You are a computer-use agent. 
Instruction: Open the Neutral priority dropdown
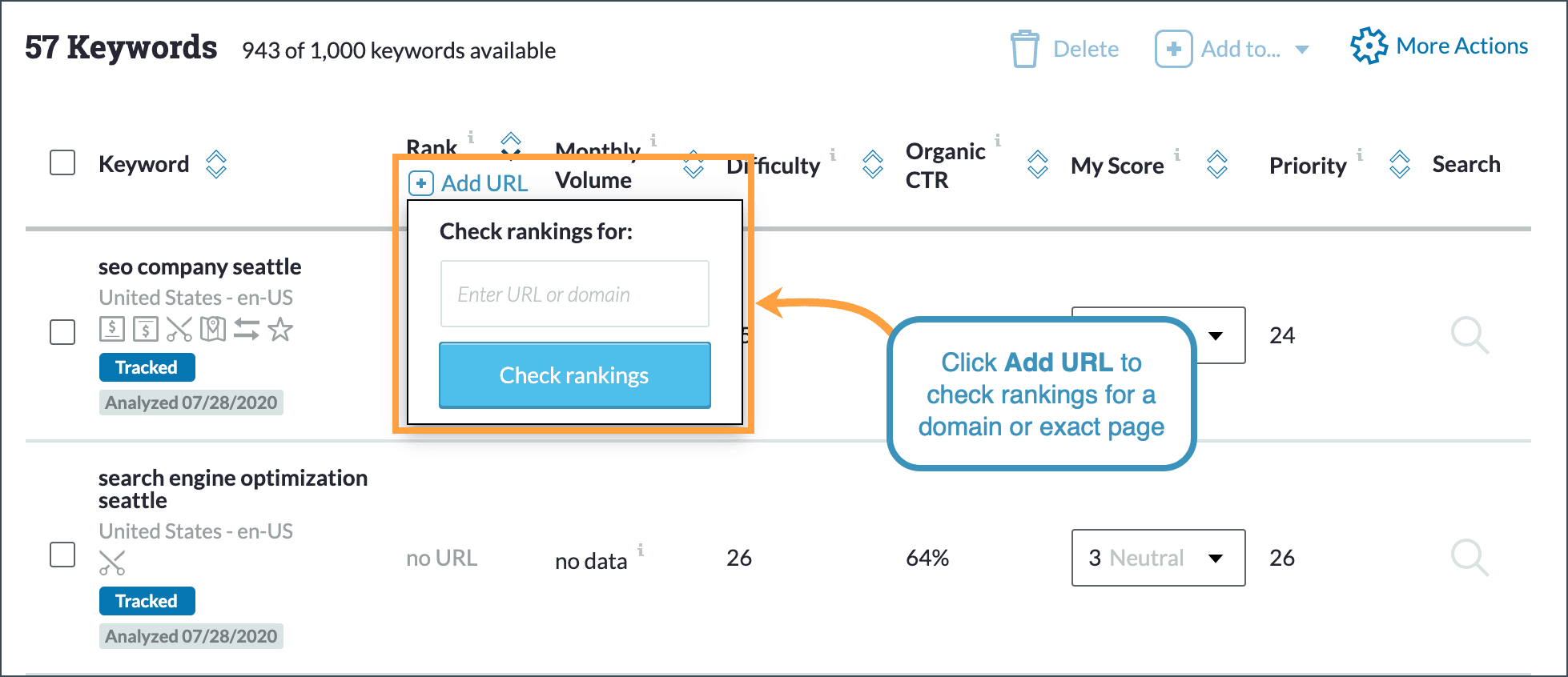(1157, 558)
